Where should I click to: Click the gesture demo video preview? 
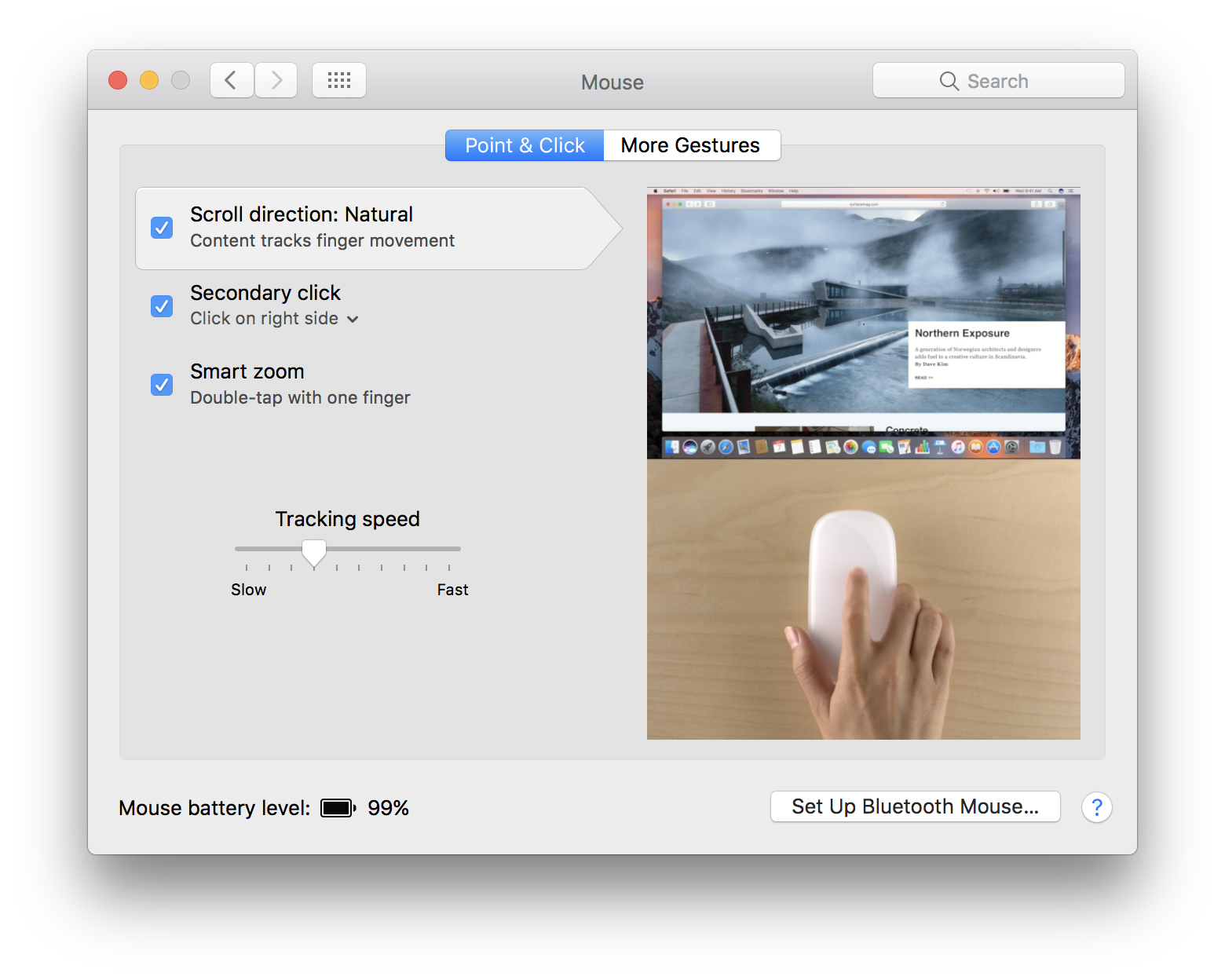coord(864,463)
